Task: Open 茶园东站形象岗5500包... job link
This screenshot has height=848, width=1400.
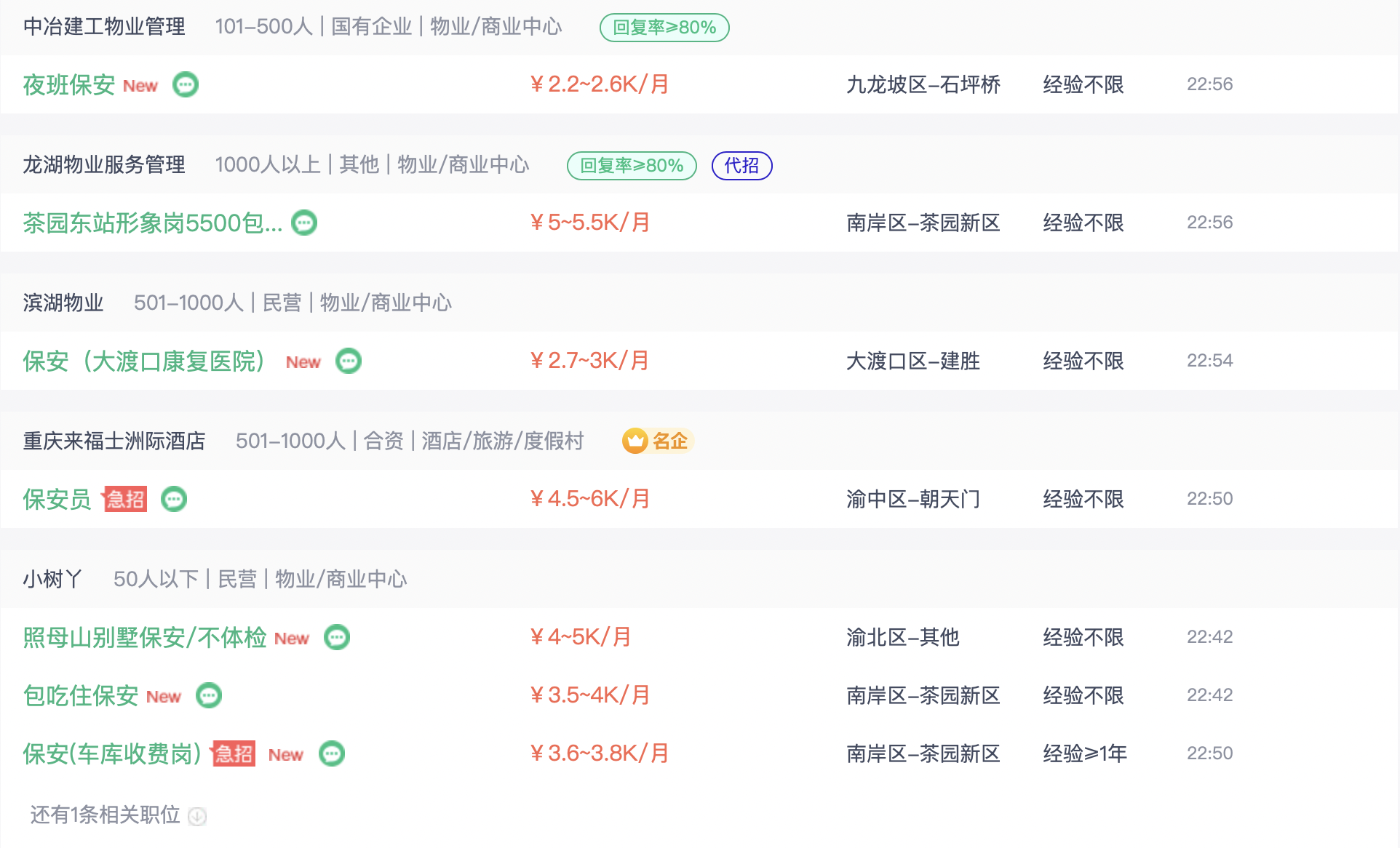Action: pyautogui.click(x=152, y=223)
